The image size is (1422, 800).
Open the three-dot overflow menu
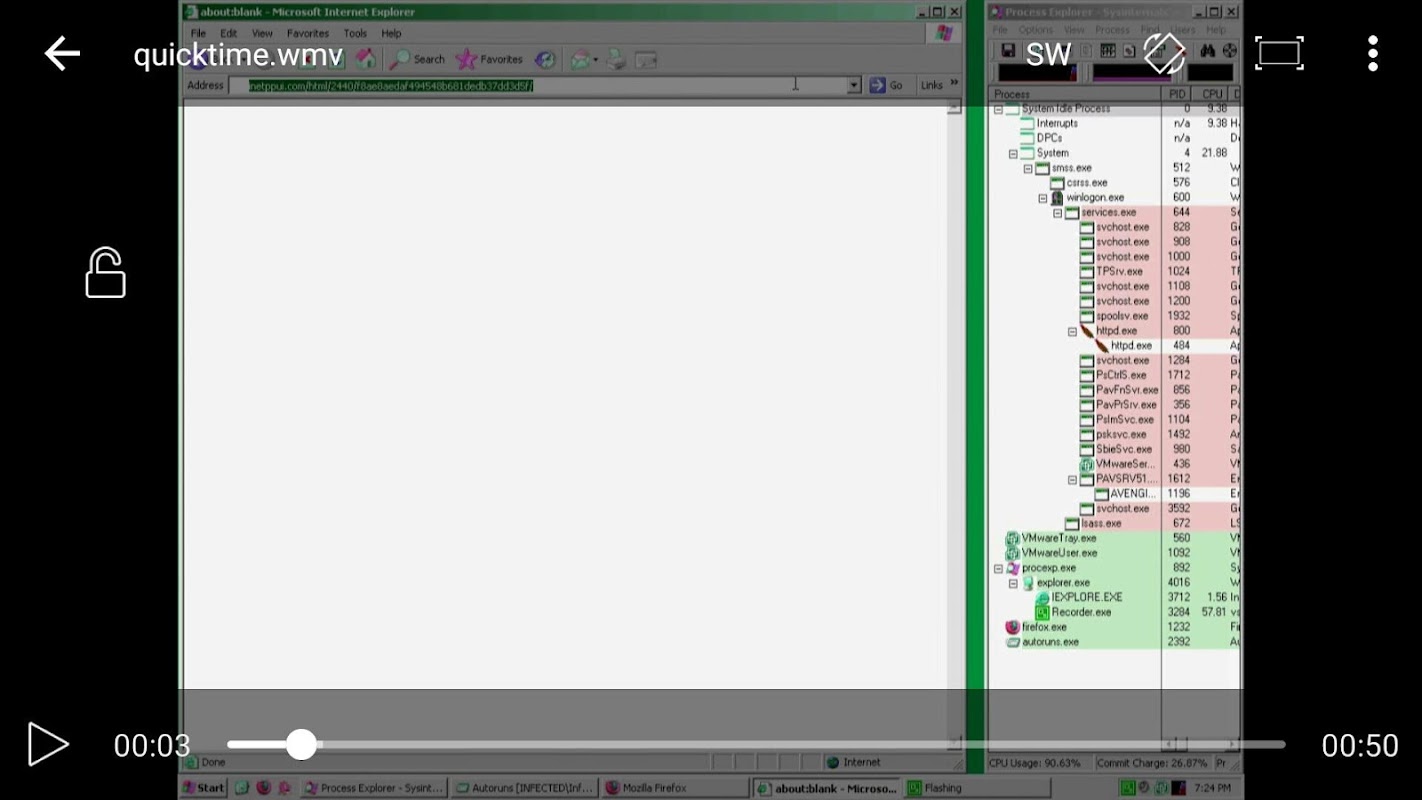[1373, 54]
